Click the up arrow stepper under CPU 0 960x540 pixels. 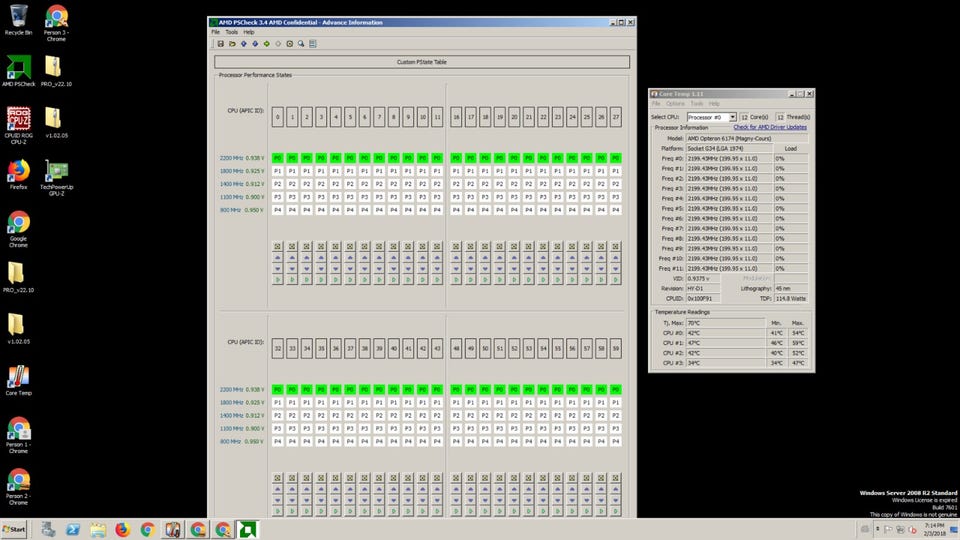278,257
